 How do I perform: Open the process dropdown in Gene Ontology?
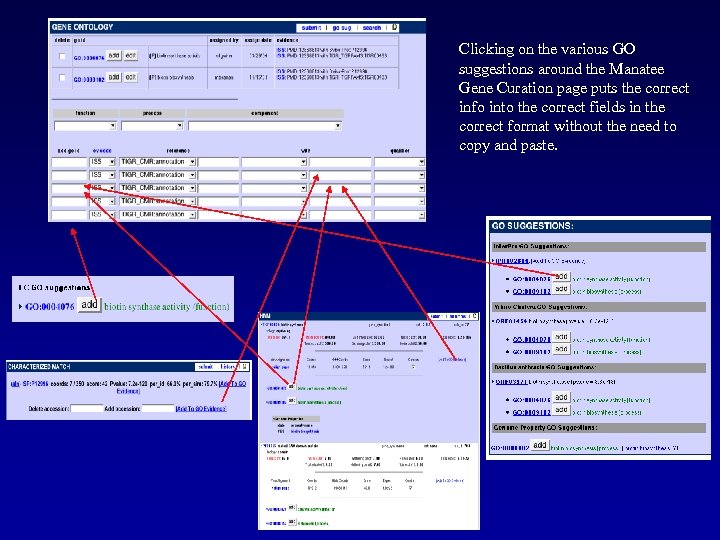pos(152,126)
